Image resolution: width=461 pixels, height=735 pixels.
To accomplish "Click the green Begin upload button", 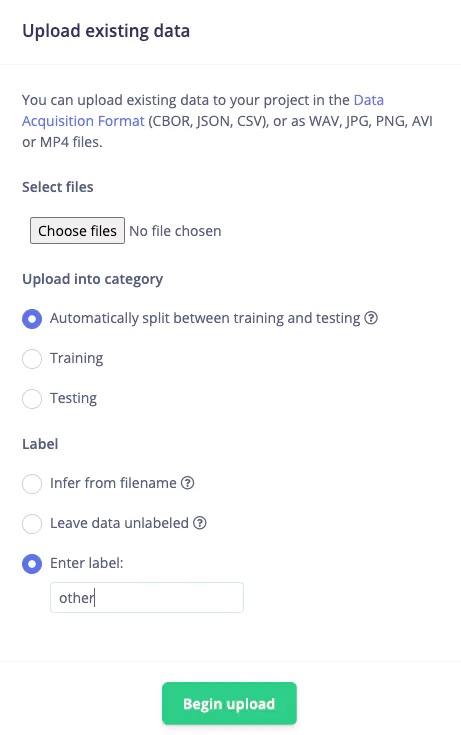I will point(229,704).
